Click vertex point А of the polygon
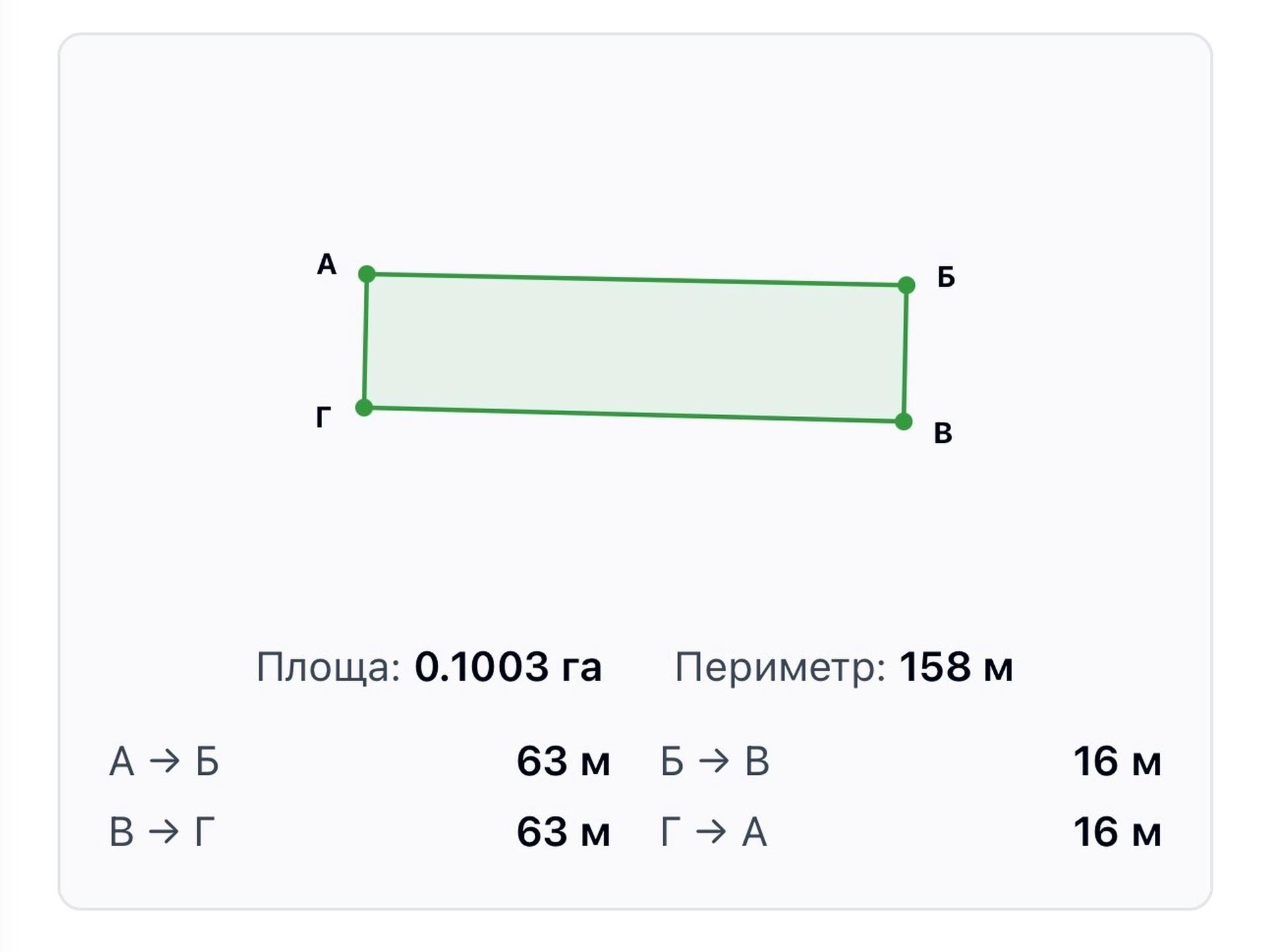The image size is (1270, 952). click(x=366, y=274)
